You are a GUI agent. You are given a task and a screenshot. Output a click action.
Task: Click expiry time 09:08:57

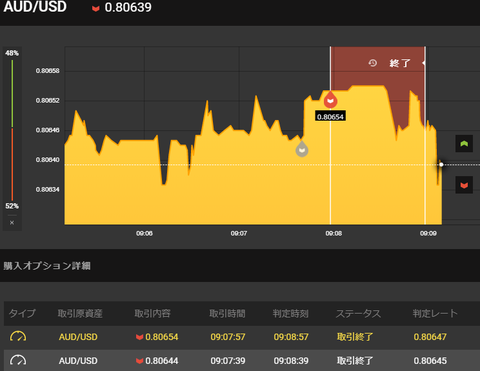pos(291,337)
